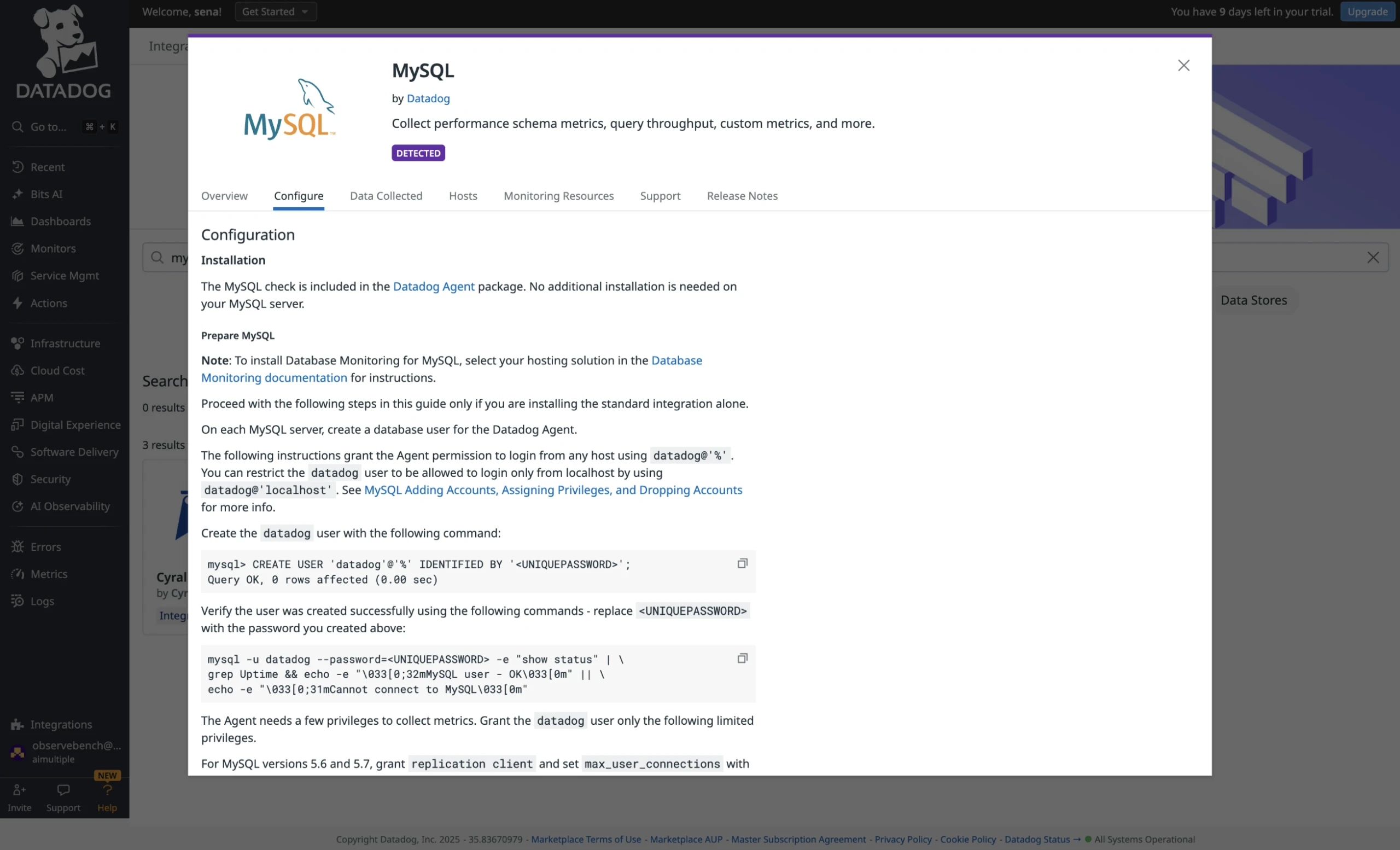Open Cookie Policy footer link
The width and height of the screenshot is (1400, 850).
tap(967, 839)
